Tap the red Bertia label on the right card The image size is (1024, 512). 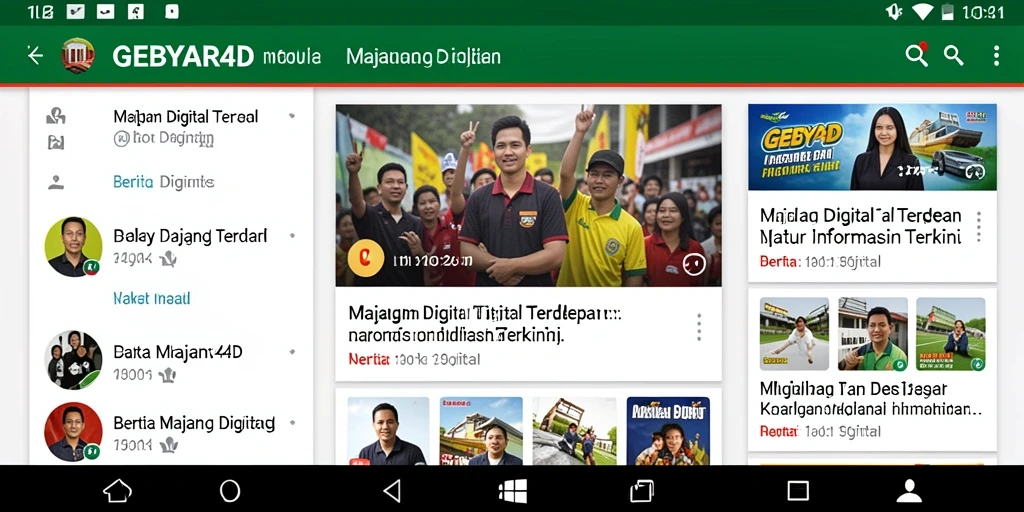click(x=780, y=262)
